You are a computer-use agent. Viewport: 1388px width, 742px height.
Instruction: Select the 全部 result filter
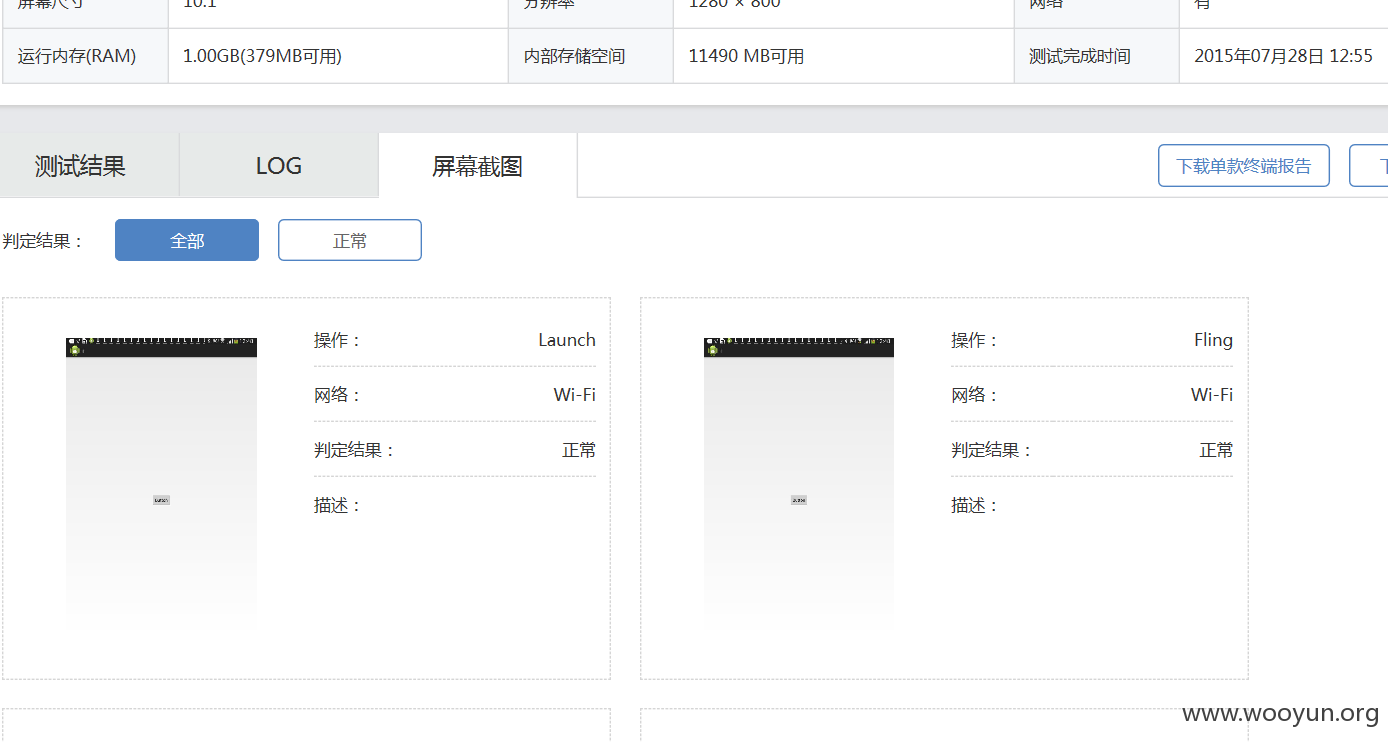[187, 240]
